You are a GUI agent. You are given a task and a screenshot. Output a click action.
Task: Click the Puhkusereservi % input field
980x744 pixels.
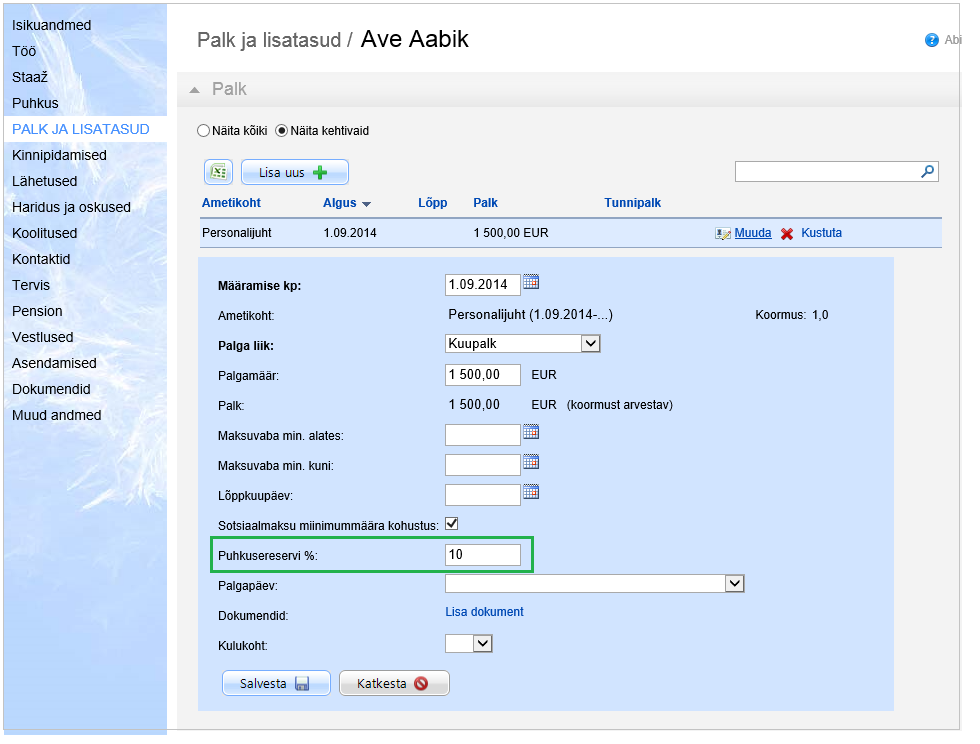483,554
